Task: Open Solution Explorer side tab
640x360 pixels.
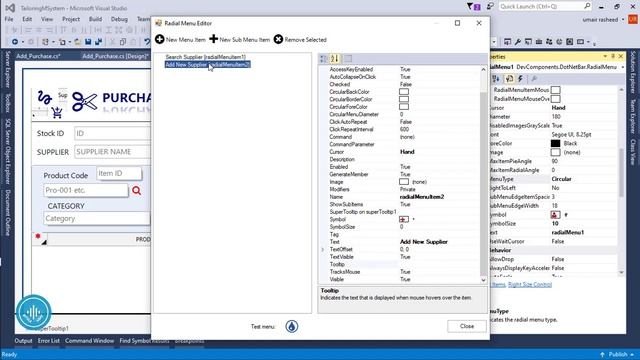Action: tap(633, 72)
